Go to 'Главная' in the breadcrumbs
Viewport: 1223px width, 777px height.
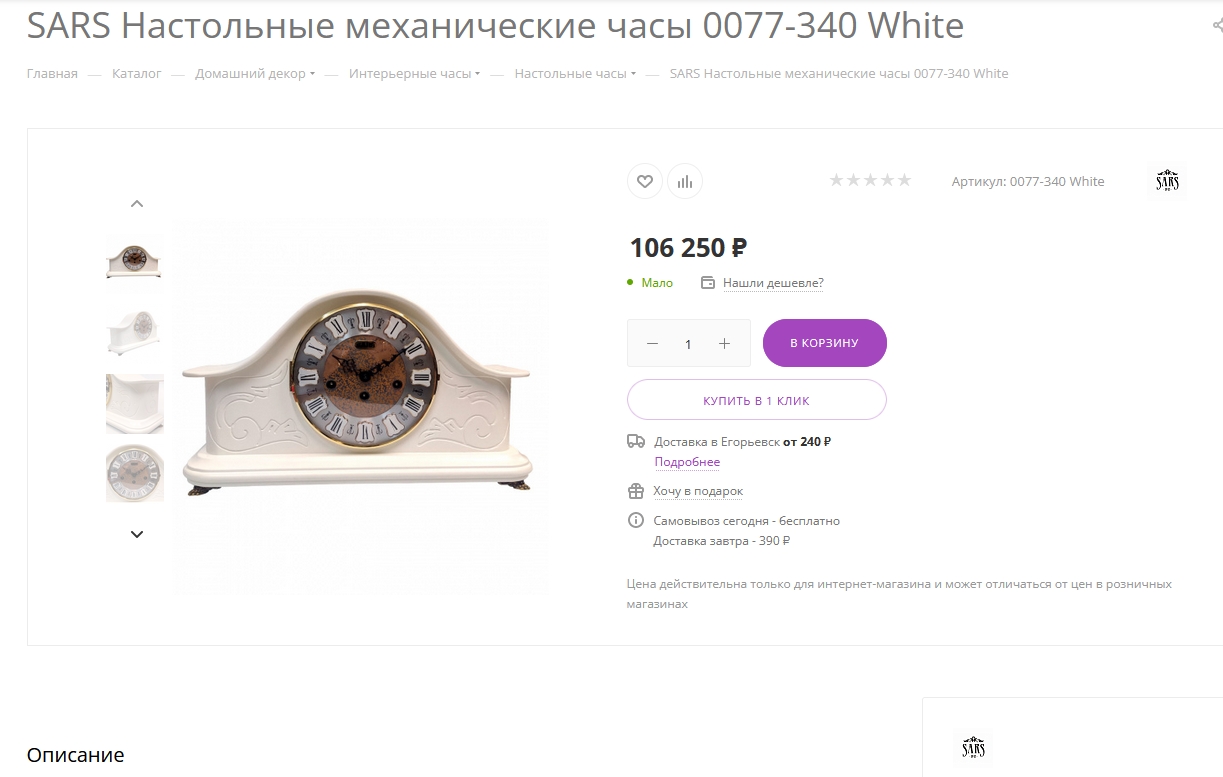[x=52, y=74]
